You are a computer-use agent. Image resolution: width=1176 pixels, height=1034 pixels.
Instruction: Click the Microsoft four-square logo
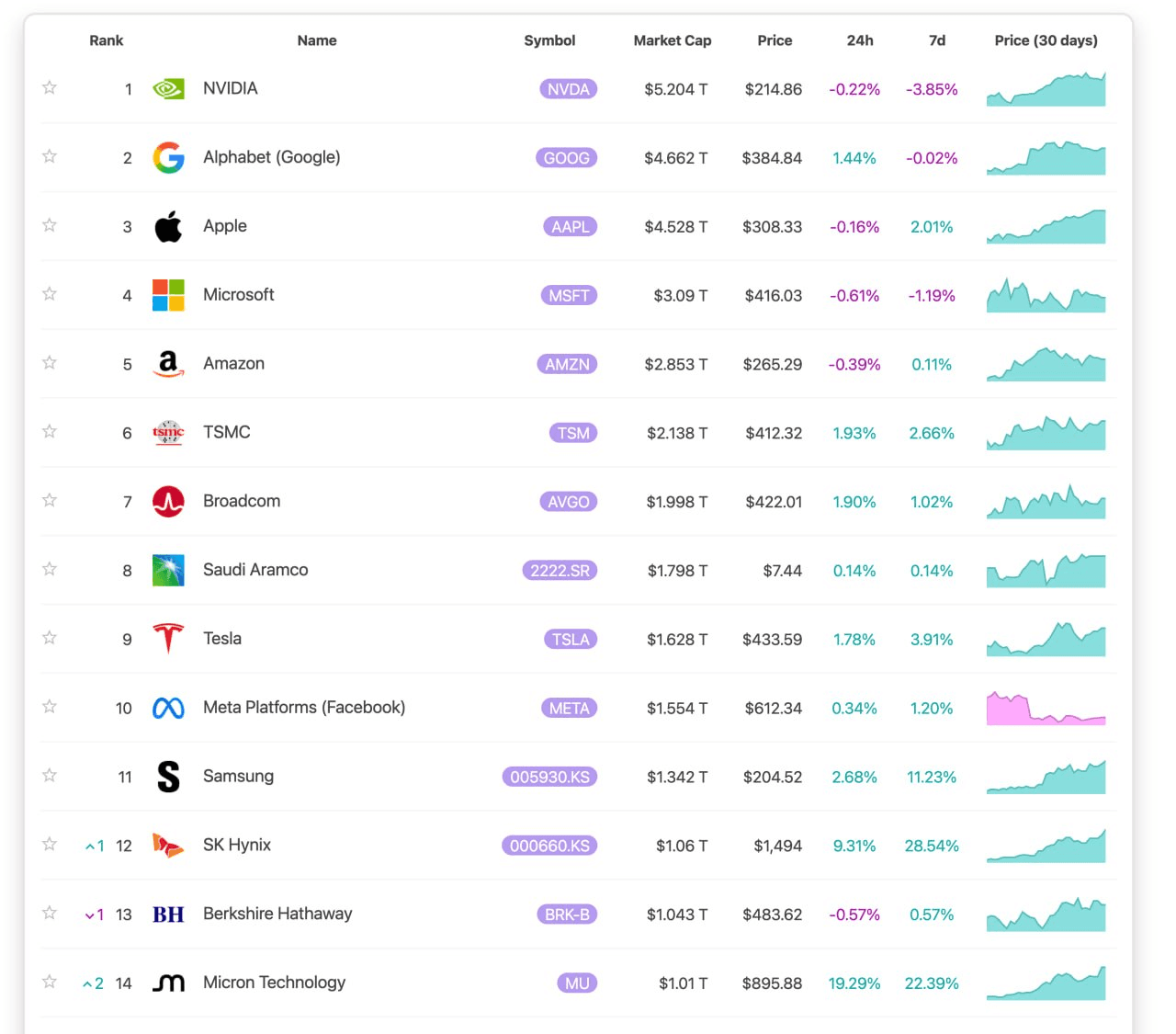tap(168, 295)
